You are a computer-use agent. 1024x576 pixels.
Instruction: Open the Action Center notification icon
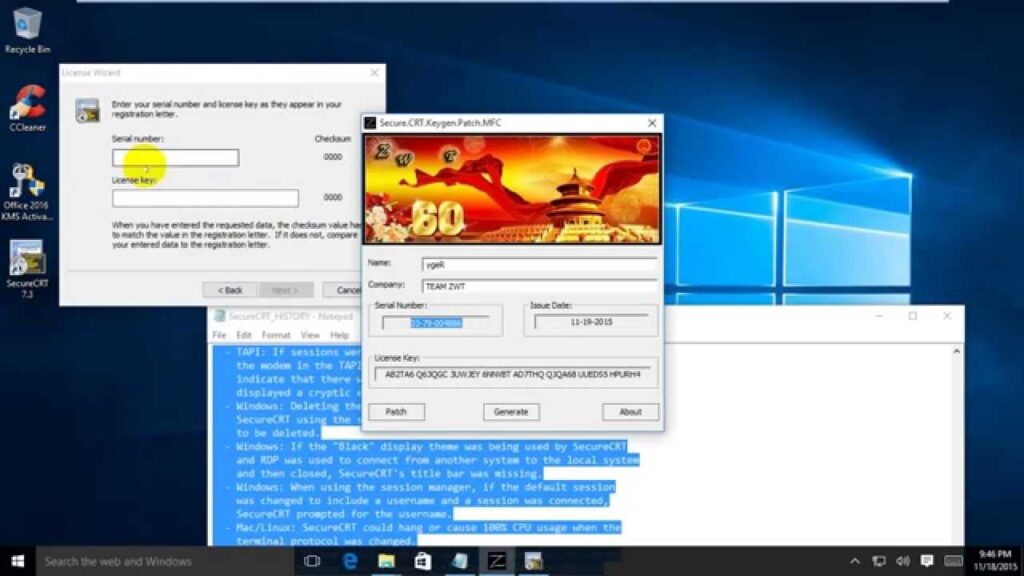(x=927, y=561)
